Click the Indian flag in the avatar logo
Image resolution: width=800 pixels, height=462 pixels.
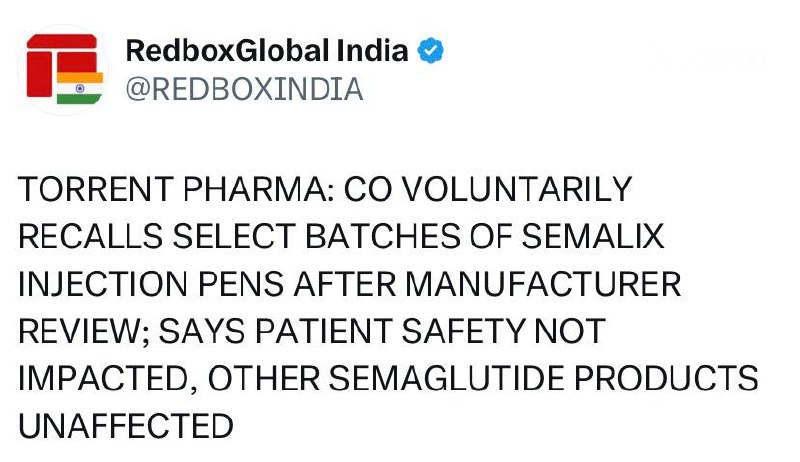(x=80, y=88)
